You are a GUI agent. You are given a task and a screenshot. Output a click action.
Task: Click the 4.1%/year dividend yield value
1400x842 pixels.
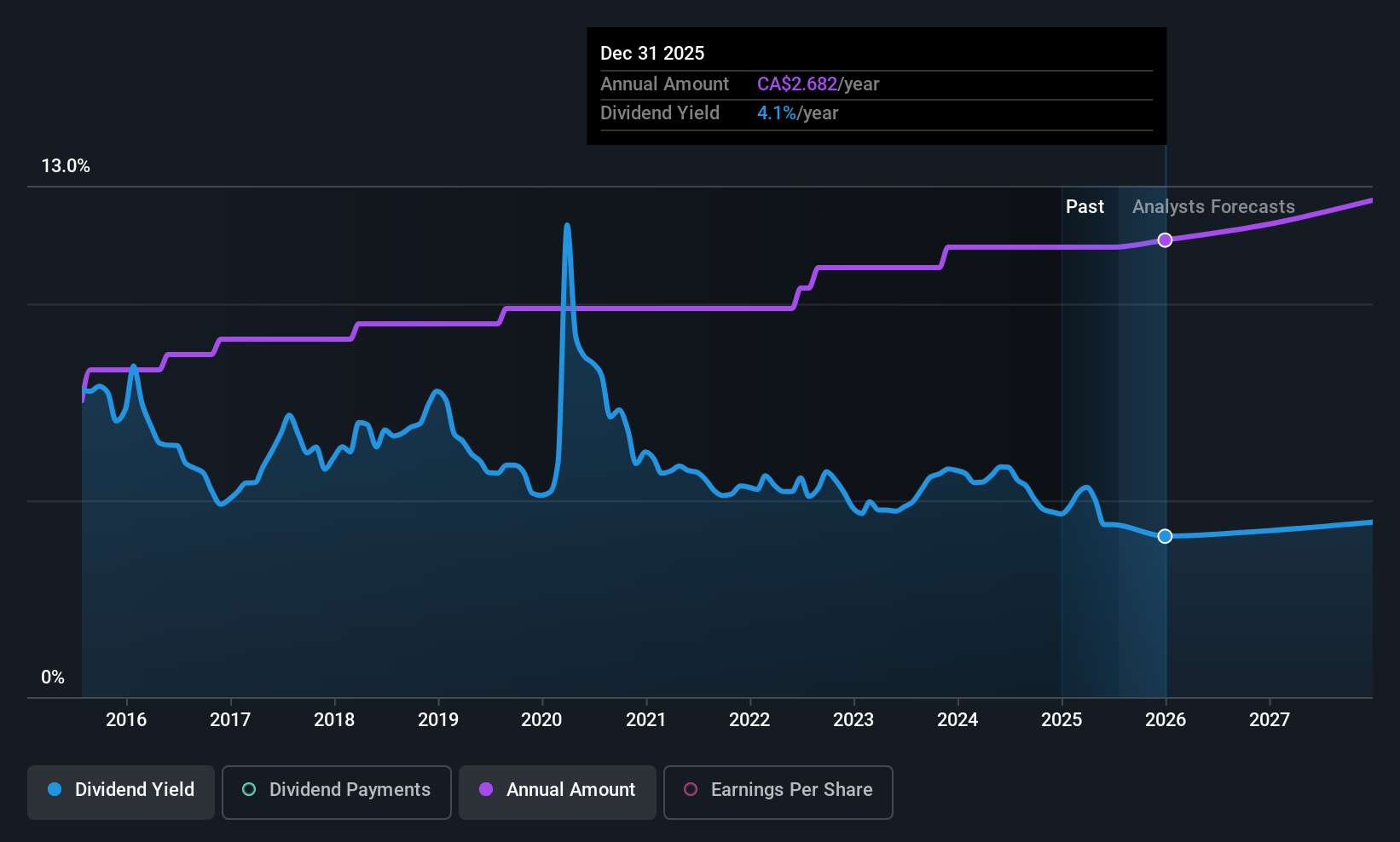[777, 112]
